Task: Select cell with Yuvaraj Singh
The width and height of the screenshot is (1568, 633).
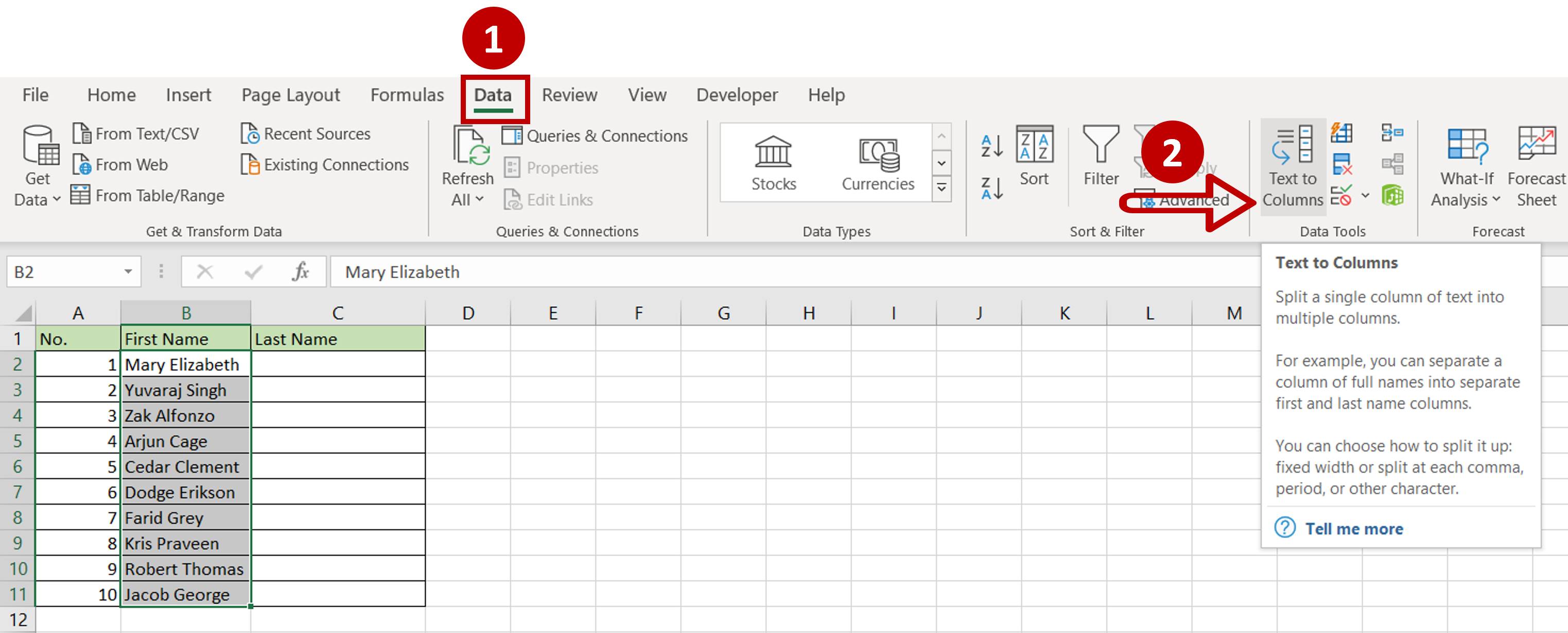Action: pyautogui.click(x=186, y=390)
